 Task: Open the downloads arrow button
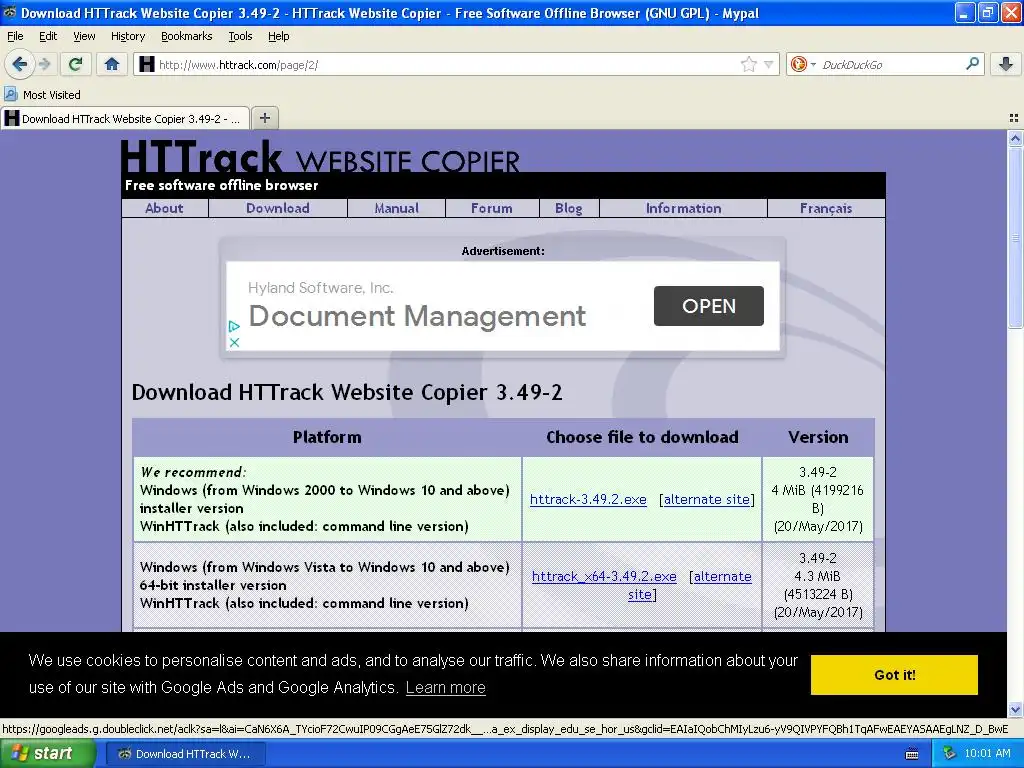click(x=1006, y=64)
